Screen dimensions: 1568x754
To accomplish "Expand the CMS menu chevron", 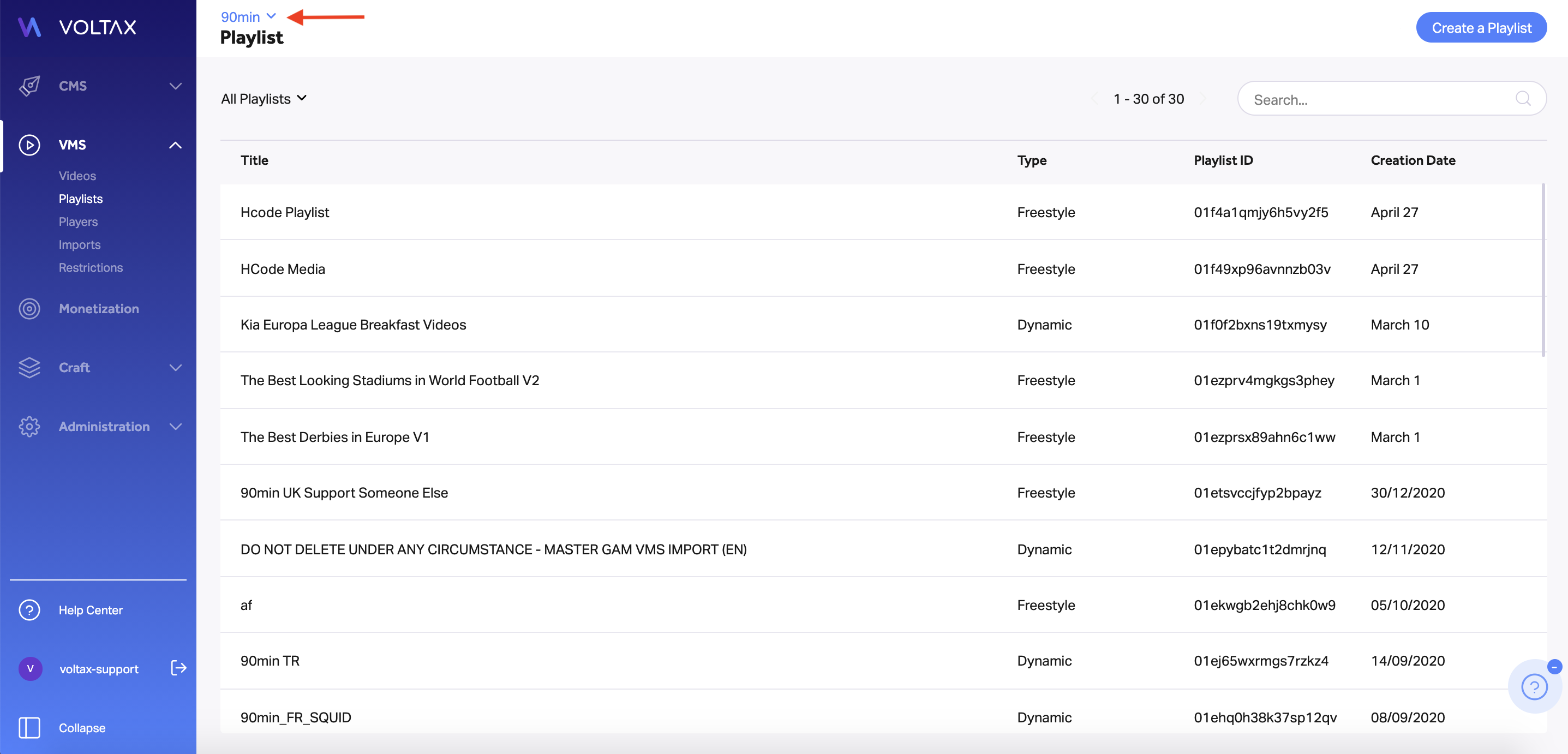I will coord(175,86).
